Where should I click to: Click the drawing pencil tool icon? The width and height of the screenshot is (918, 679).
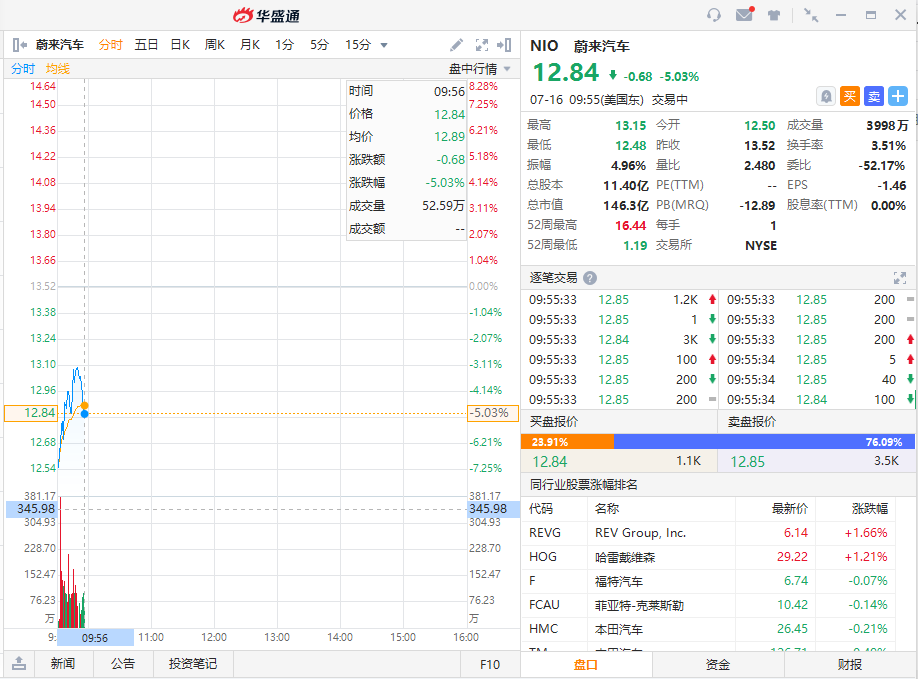point(456,45)
